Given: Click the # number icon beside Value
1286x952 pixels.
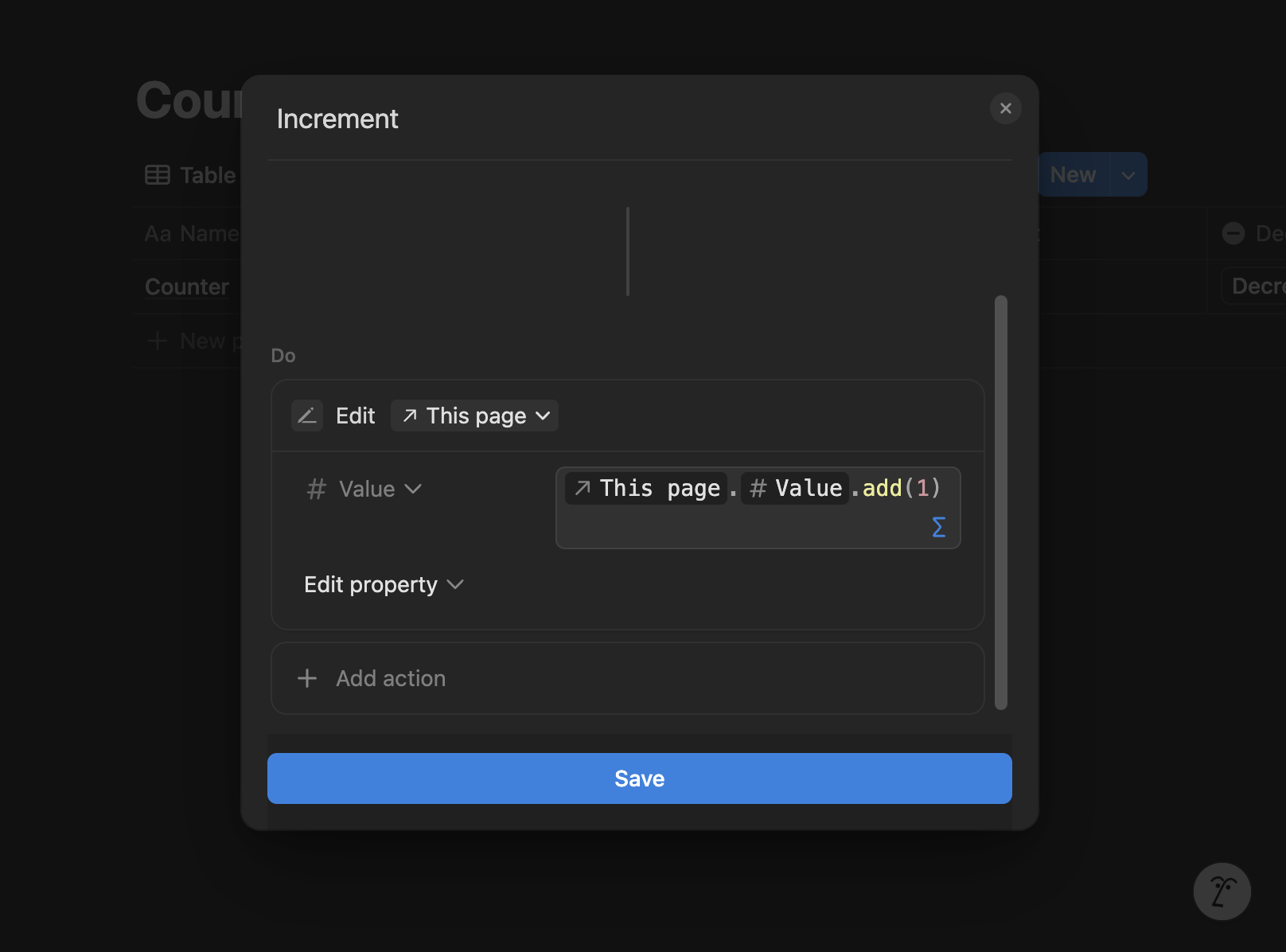Looking at the screenshot, I should 315,489.
